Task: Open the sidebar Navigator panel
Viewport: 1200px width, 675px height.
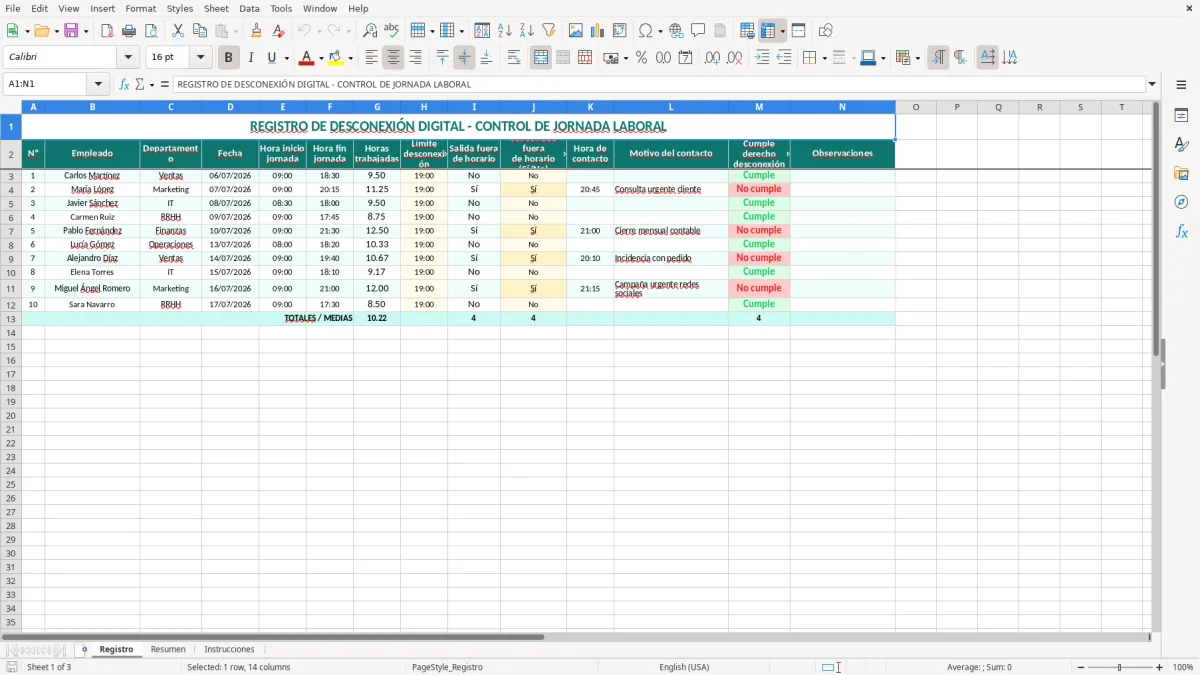Action: pyautogui.click(x=1181, y=202)
